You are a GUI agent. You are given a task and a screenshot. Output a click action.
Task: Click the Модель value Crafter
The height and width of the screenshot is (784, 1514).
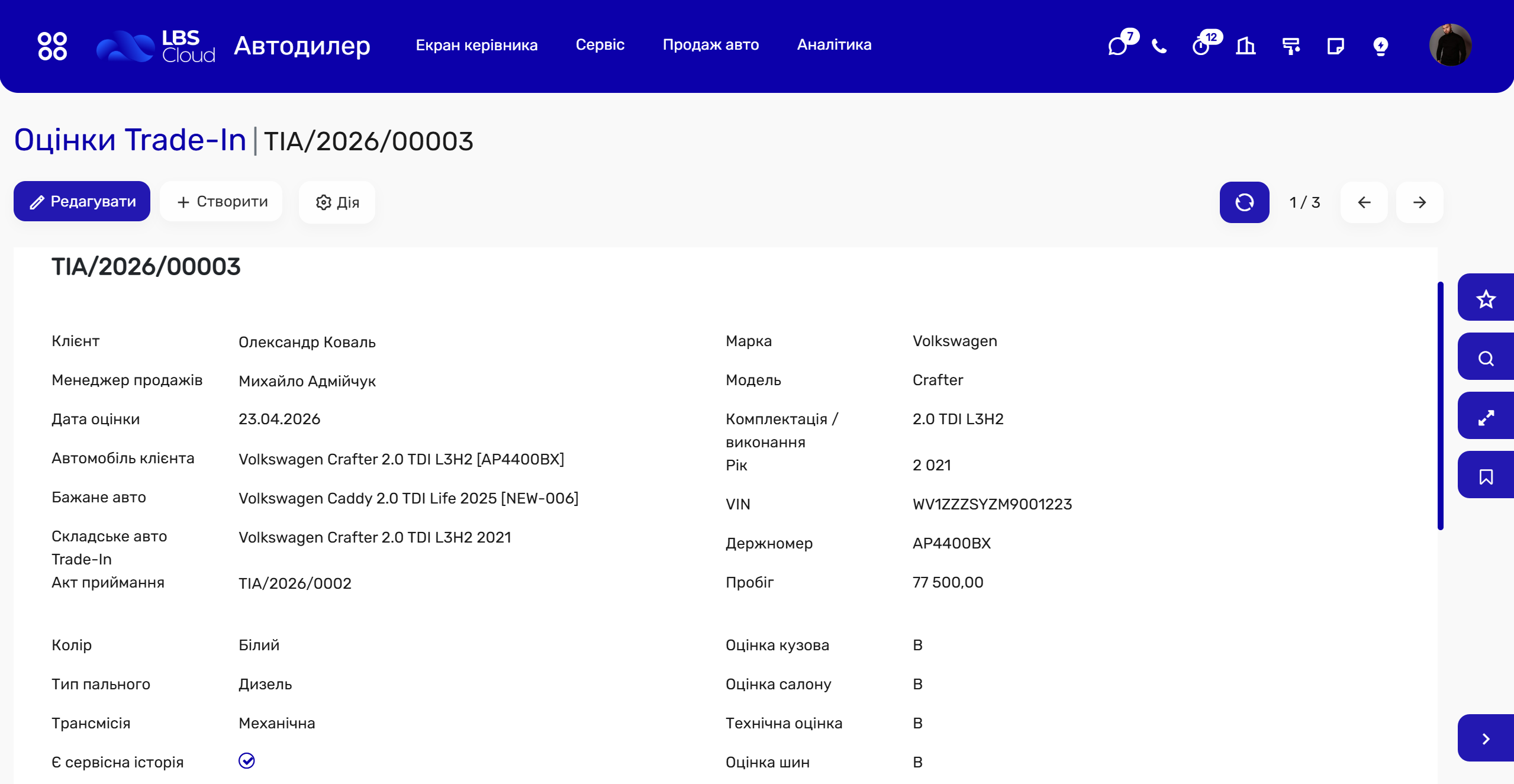[x=938, y=380]
